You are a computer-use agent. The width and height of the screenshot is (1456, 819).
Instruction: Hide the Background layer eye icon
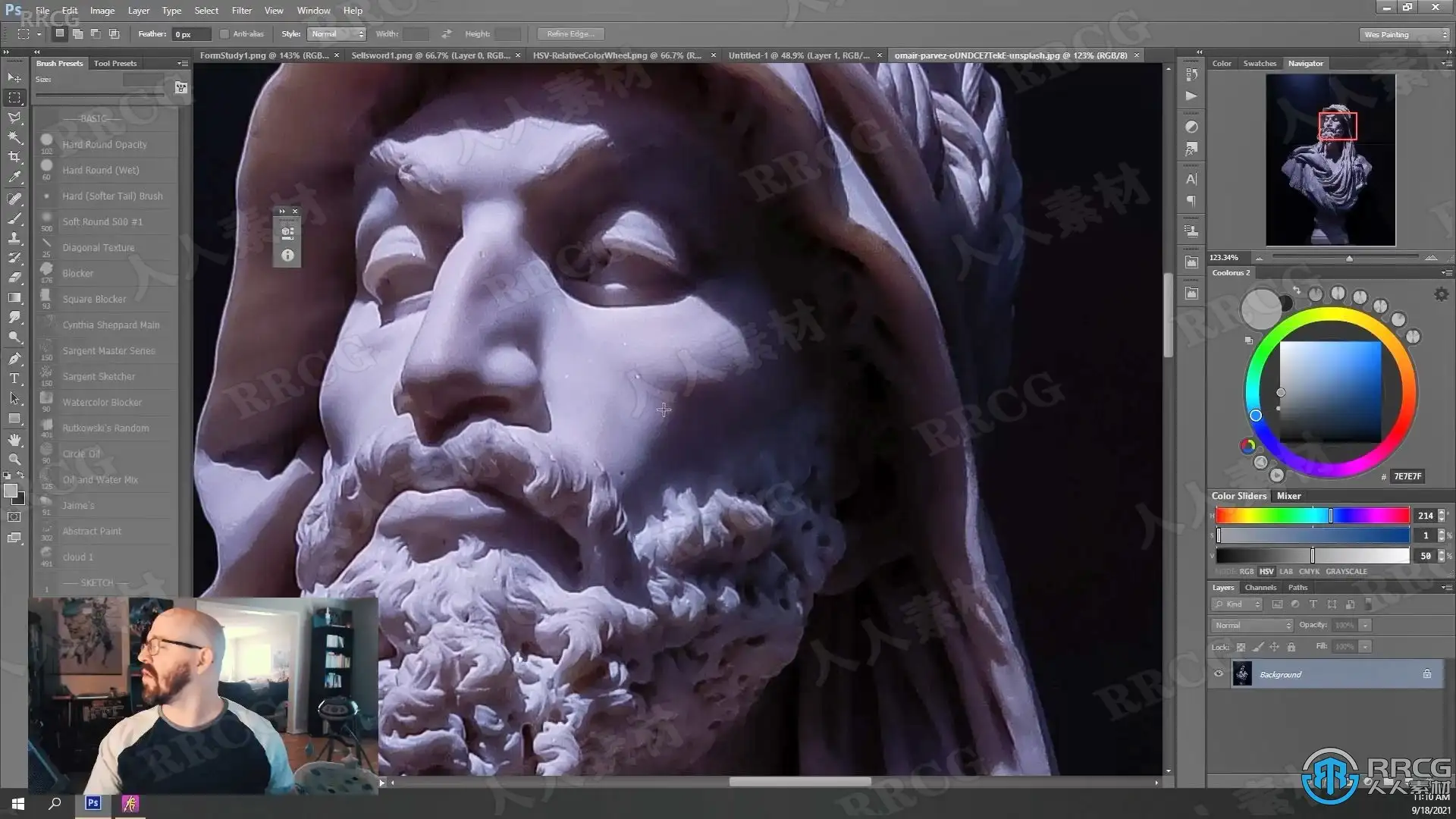tap(1219, 674)
